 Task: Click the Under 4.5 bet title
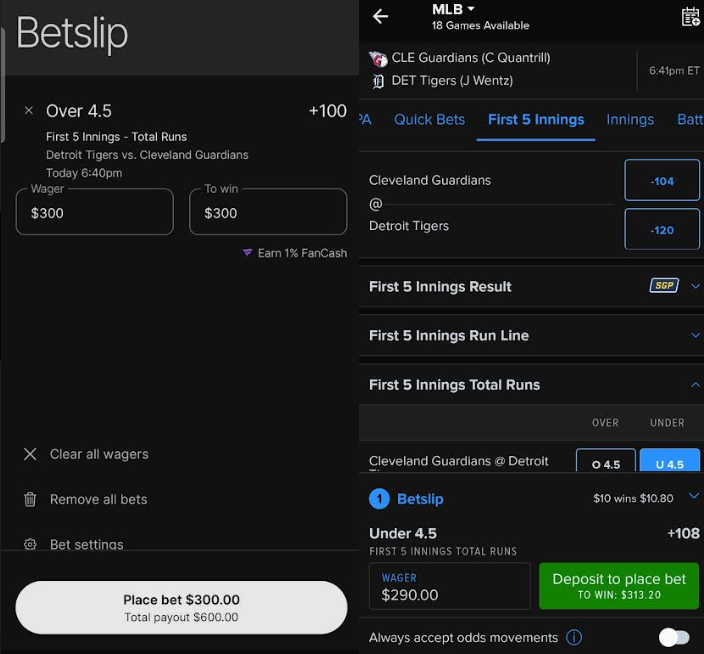[x=403, y=533]
